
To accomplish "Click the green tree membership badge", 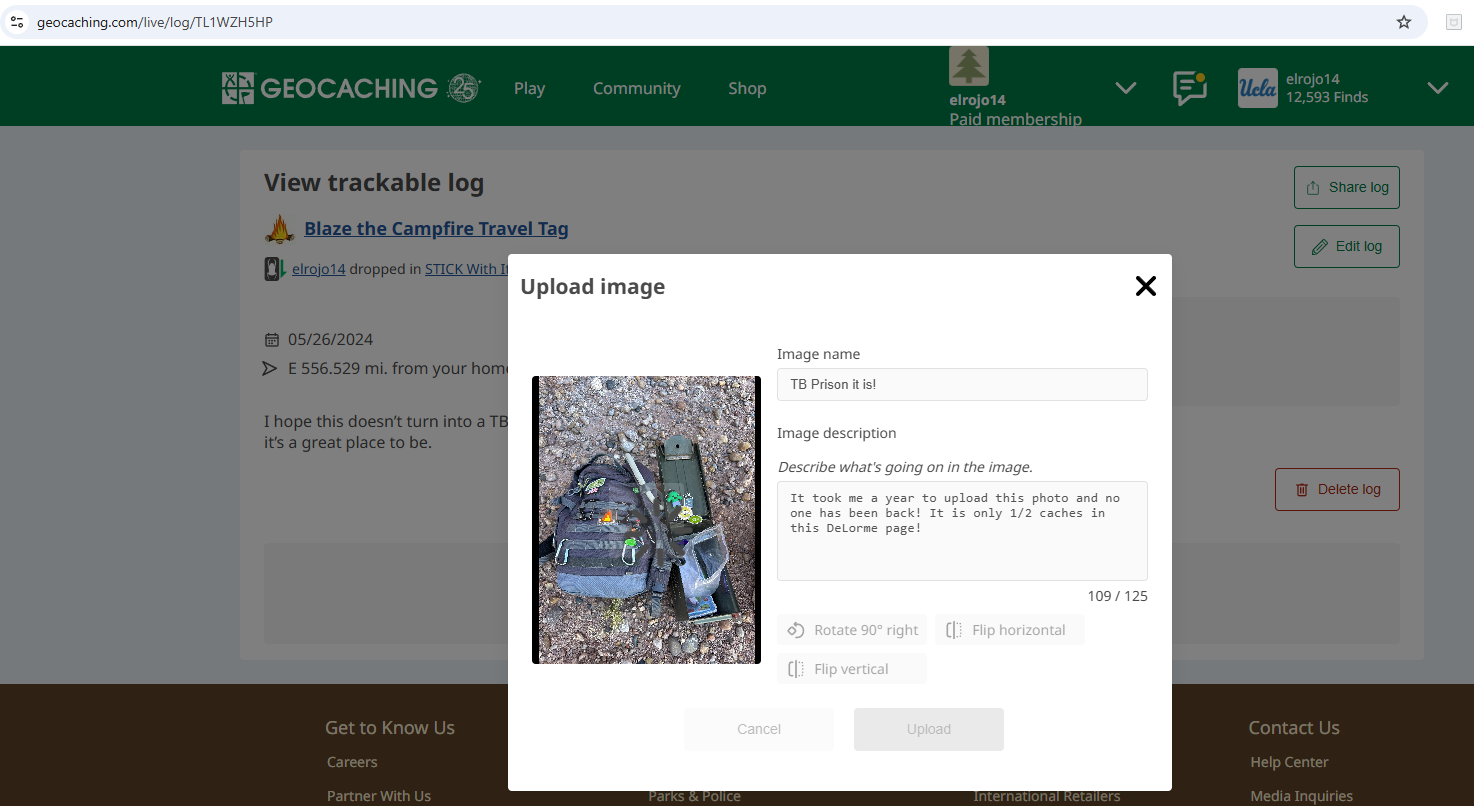I will point(969,66).
